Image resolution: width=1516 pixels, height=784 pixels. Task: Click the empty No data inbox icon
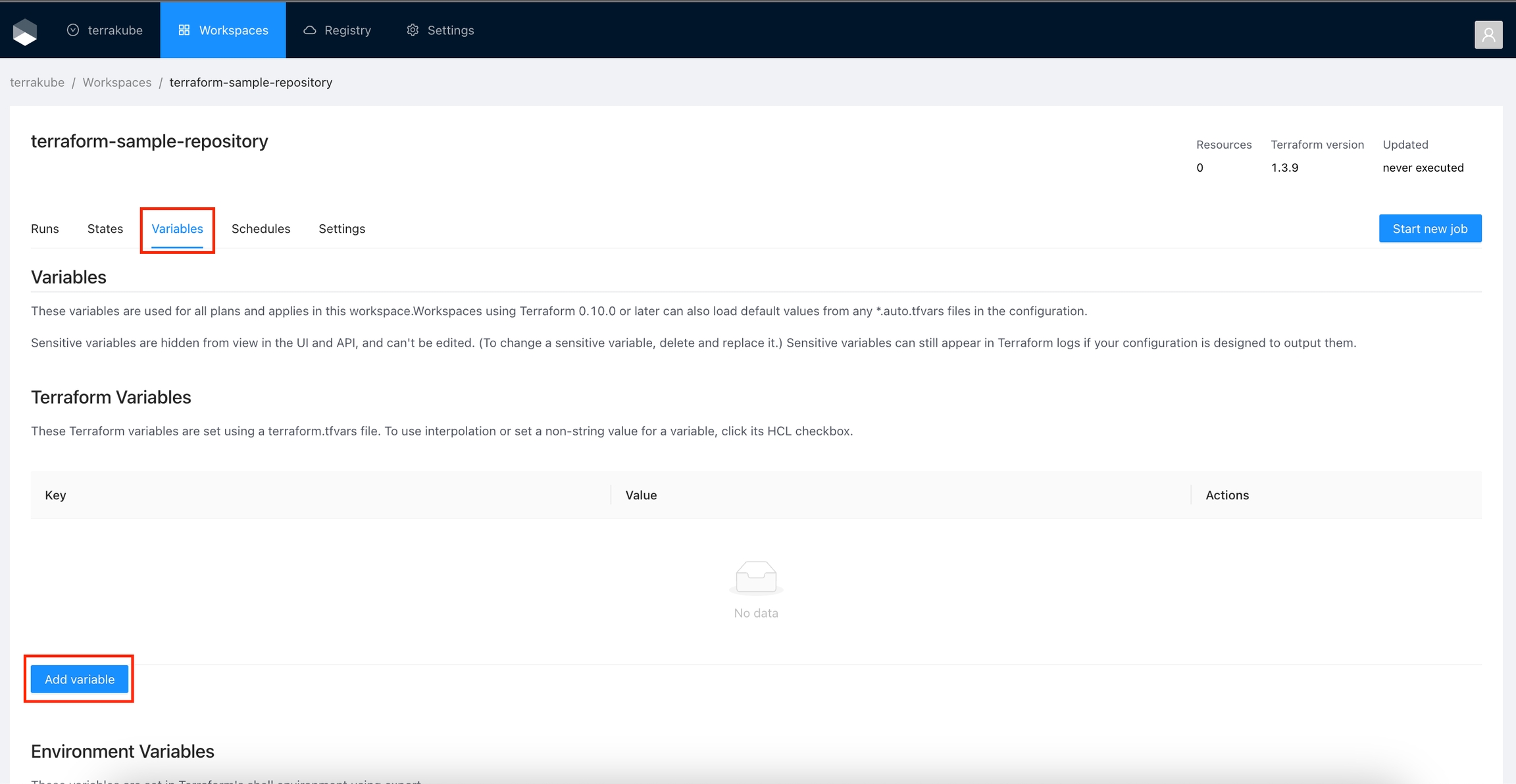[756, 577]
